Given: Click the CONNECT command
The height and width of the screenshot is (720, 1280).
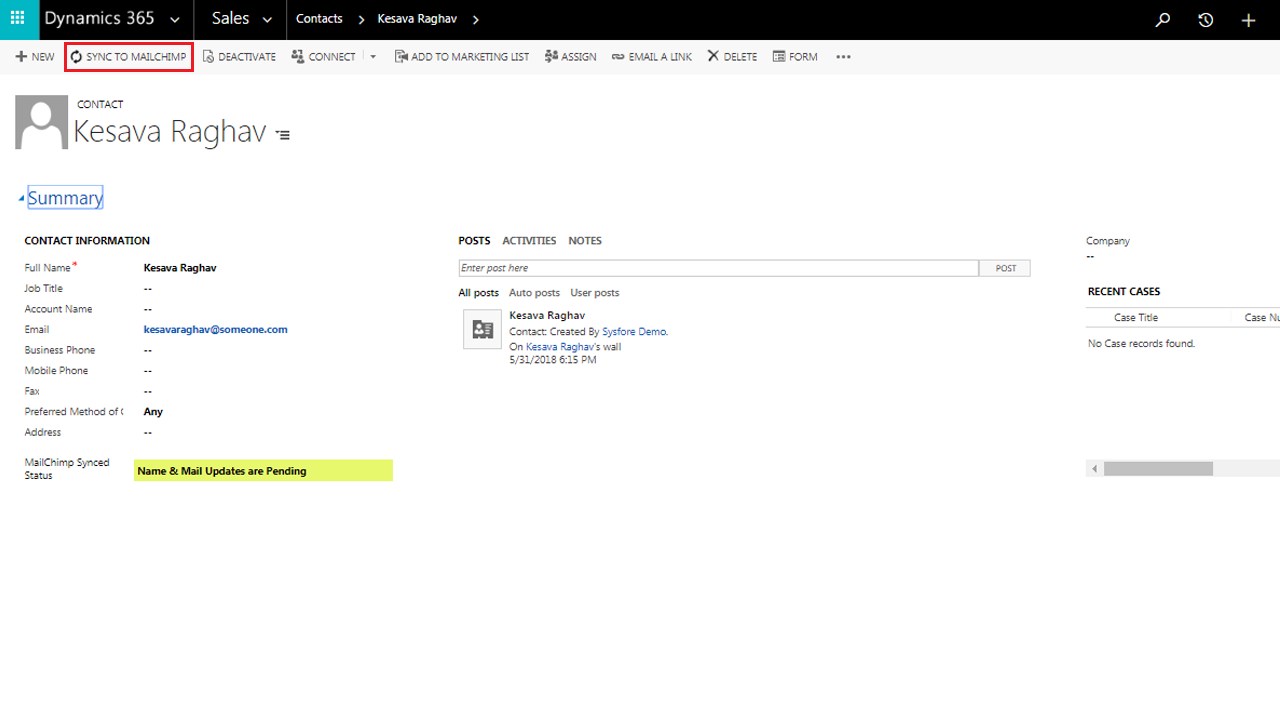Looking at the screenshot, I should (x=323, y=57).
